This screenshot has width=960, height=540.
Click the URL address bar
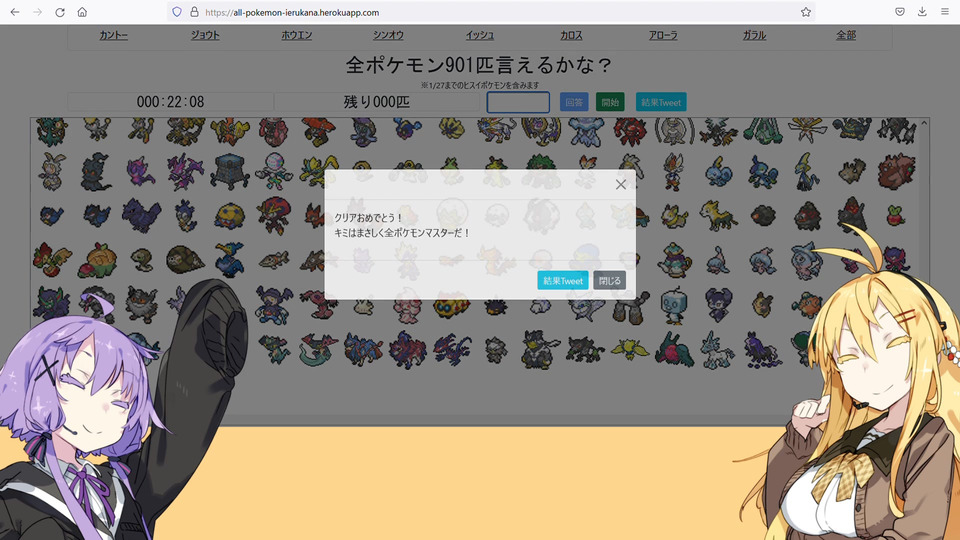490,12
